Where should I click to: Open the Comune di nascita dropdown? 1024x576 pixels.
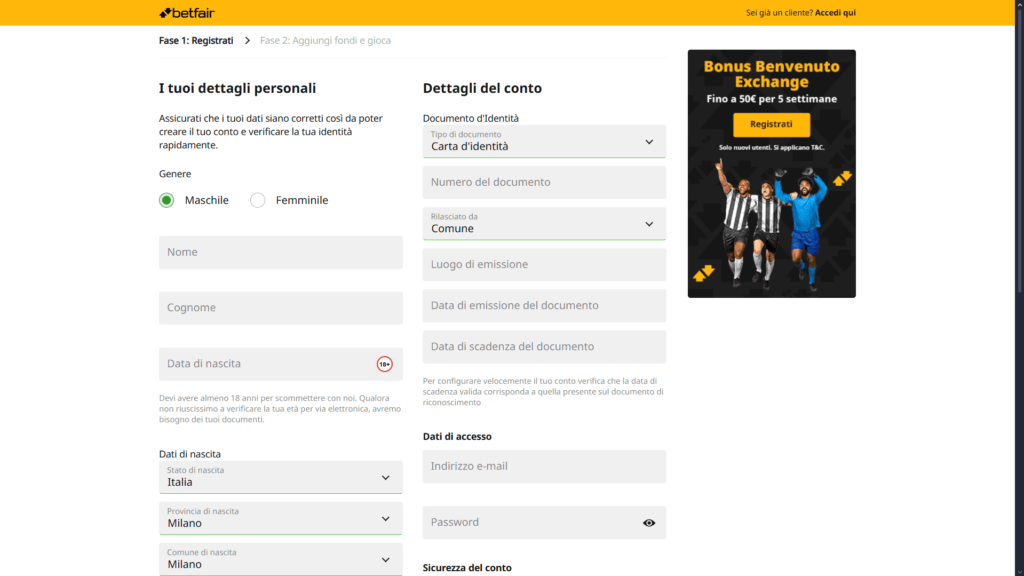pyautogui.click(x=386, y=558)
